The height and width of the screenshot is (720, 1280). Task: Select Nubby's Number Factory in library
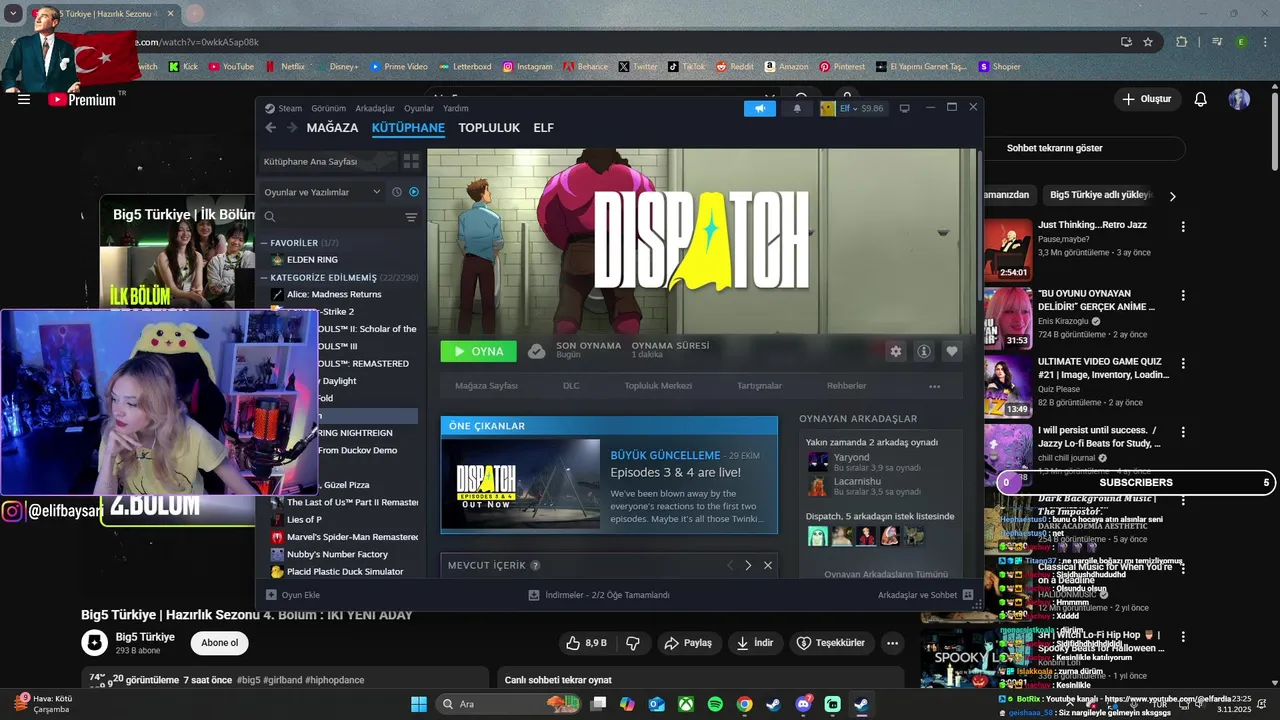[337, 554]
